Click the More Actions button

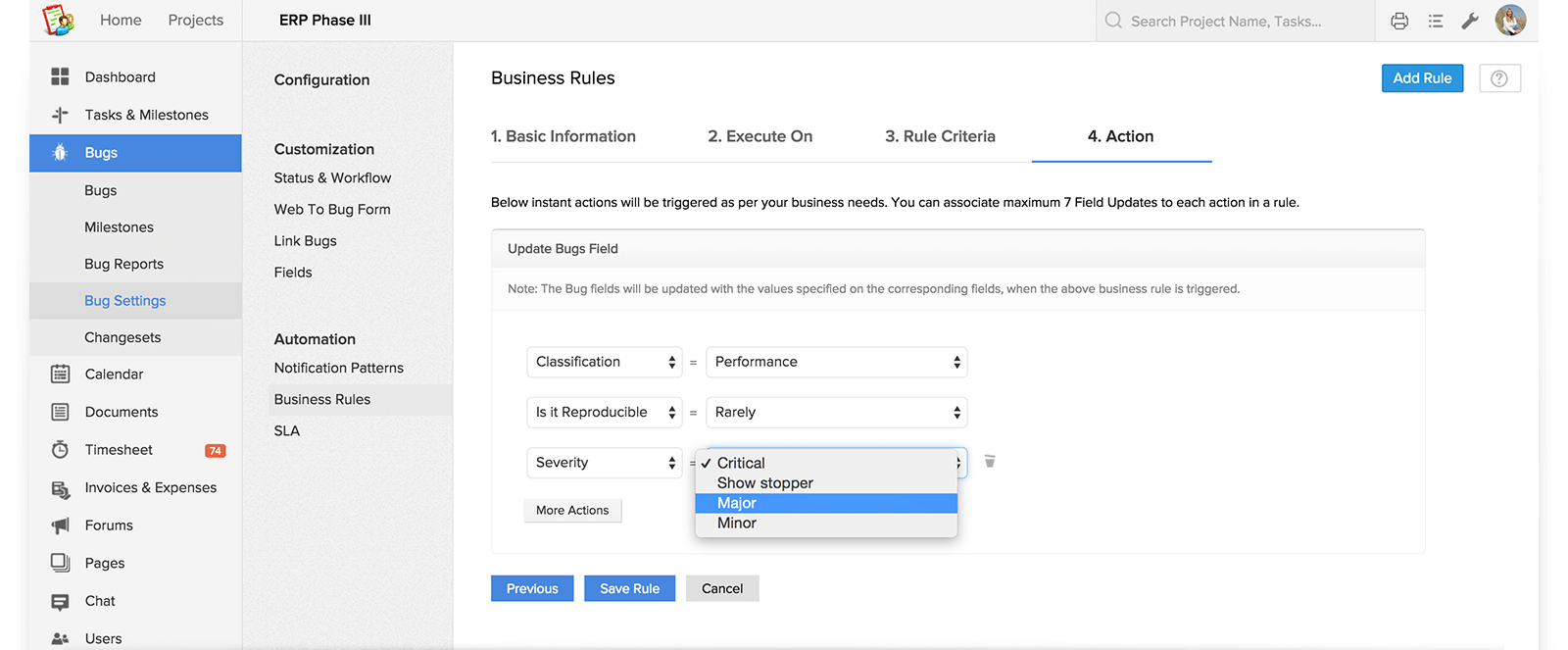(x=572, y=511)
